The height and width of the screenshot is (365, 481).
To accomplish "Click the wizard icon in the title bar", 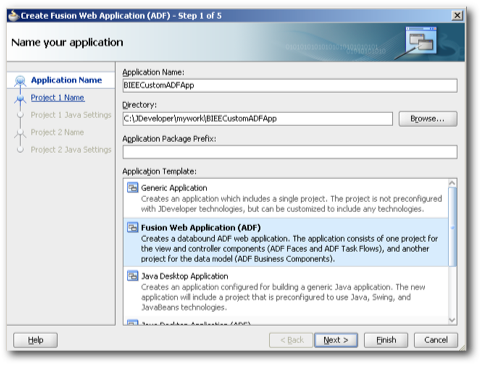I will (13, 15).
